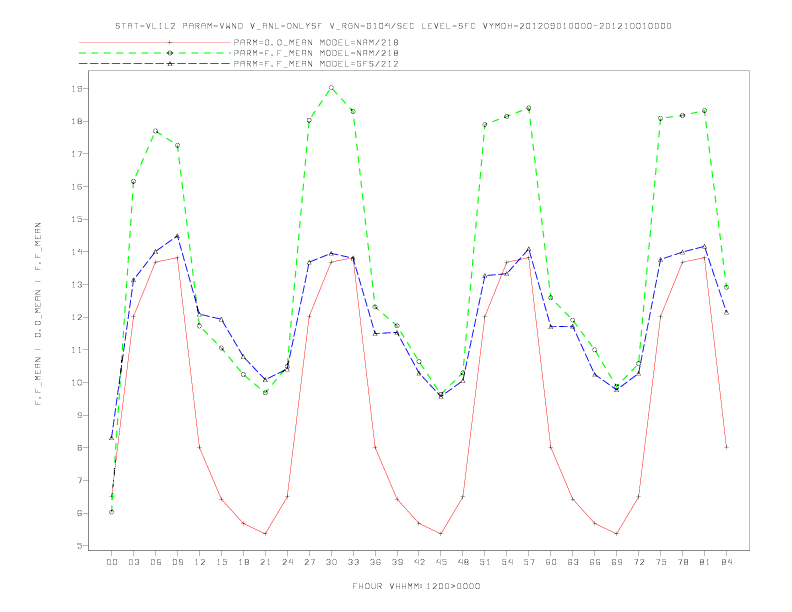Click x-axis tick label 42
The image size is (792, 612).
[x=419, y=562]
